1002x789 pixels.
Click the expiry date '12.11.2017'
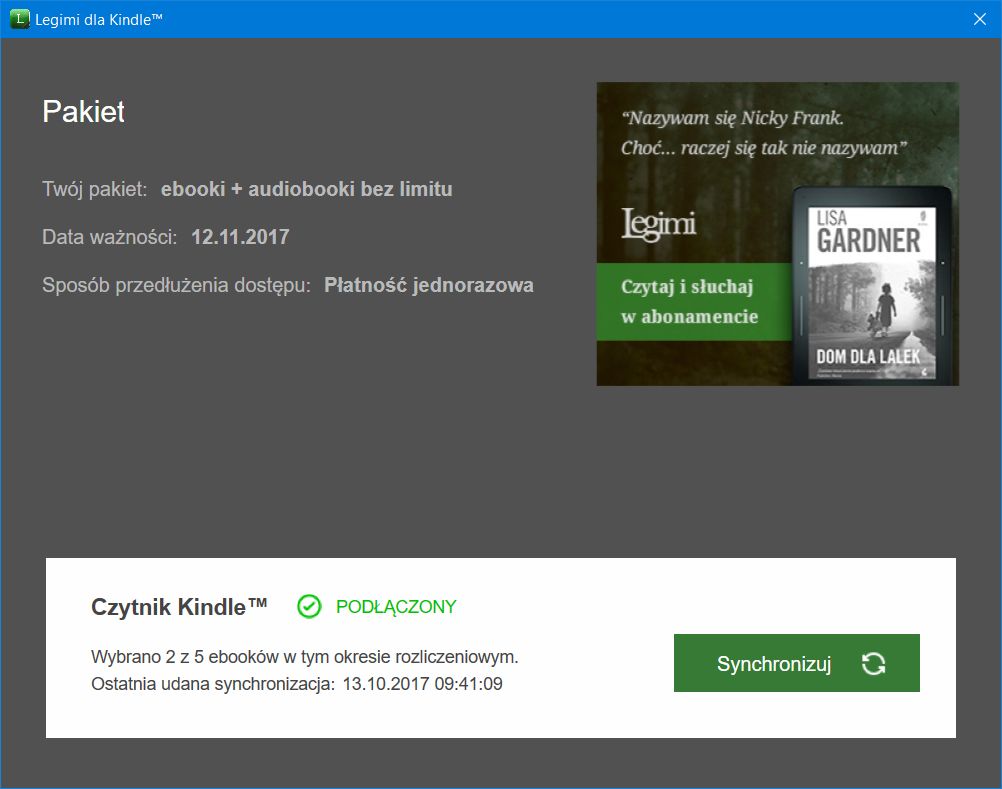point(240,237)
